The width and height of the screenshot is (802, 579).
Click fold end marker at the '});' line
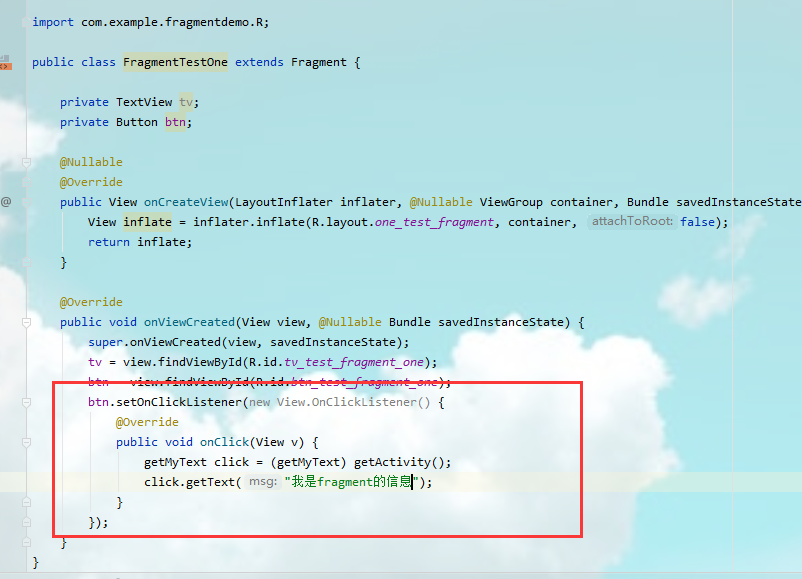click(x=27, y=522)
